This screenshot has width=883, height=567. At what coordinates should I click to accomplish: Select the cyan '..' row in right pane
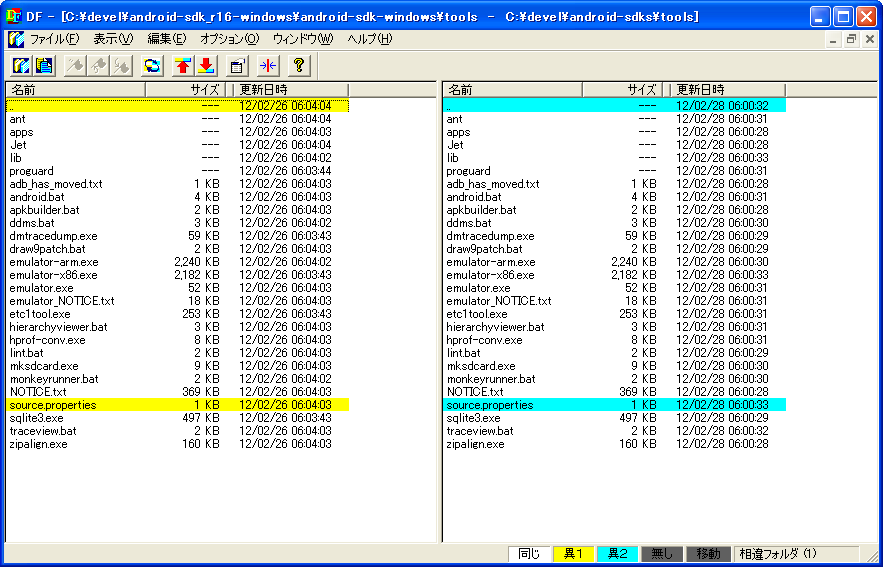(x=614, y=105)
